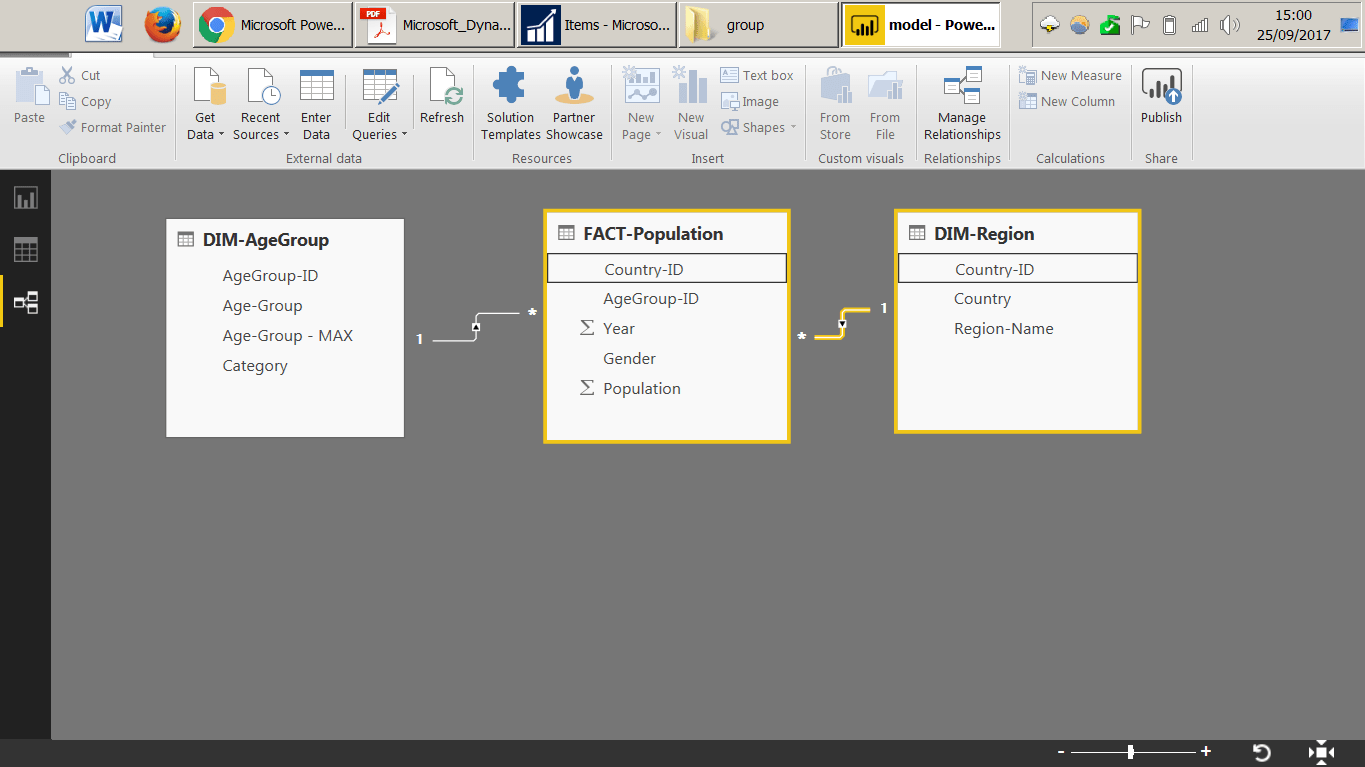Insert a Text box
This screenshot has height=767, width=1365.
756,75
